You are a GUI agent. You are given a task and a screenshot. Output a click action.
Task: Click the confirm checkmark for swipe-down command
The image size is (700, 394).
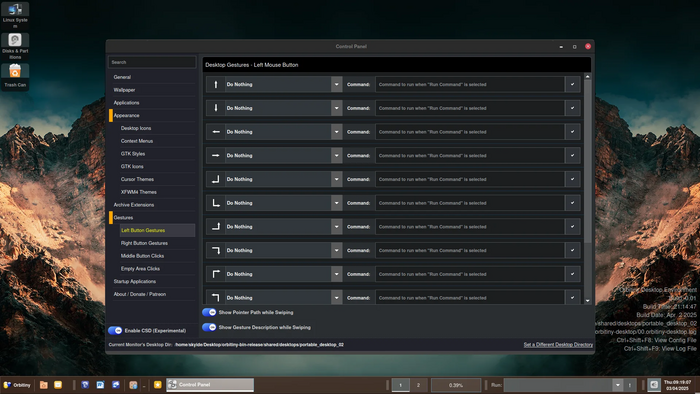pos(572,108)
